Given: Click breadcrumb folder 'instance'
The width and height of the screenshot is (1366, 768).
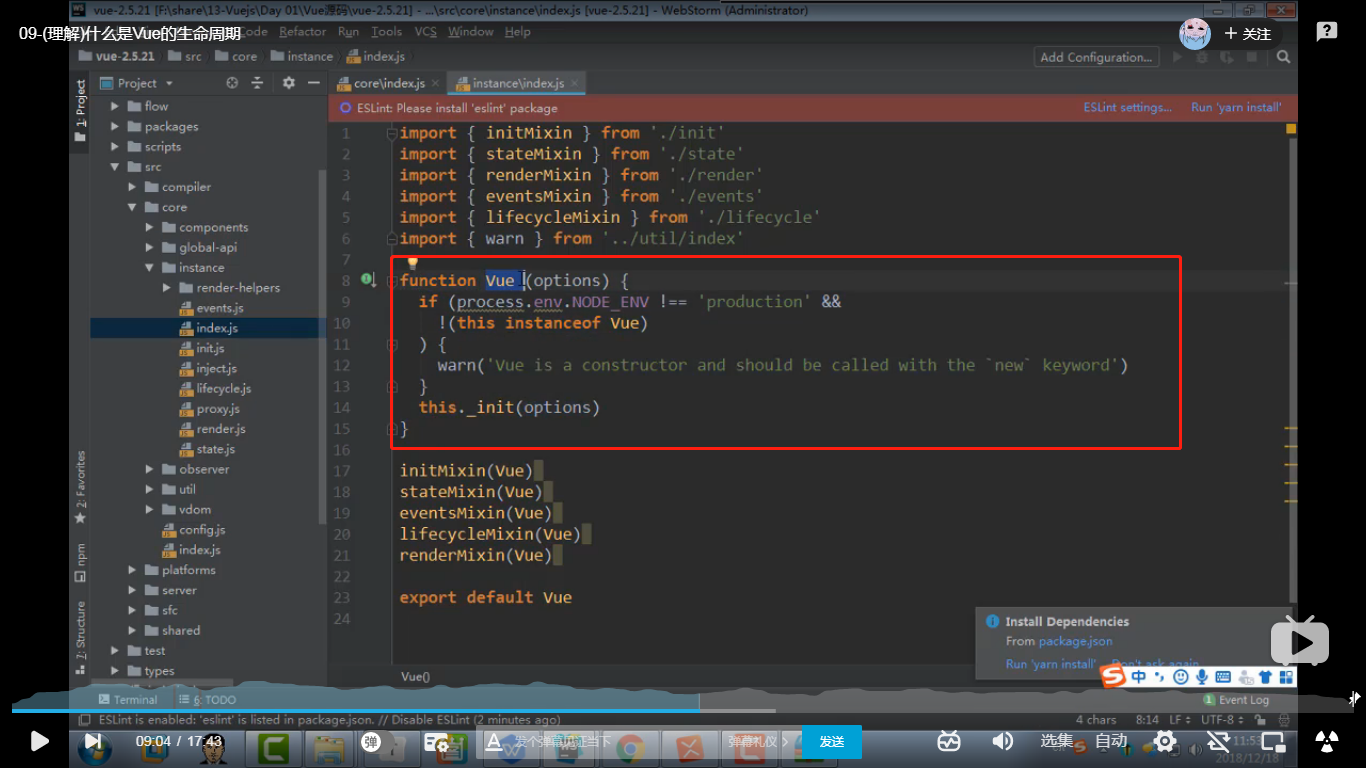Looking at the screenshot, I should coord(301,57).
